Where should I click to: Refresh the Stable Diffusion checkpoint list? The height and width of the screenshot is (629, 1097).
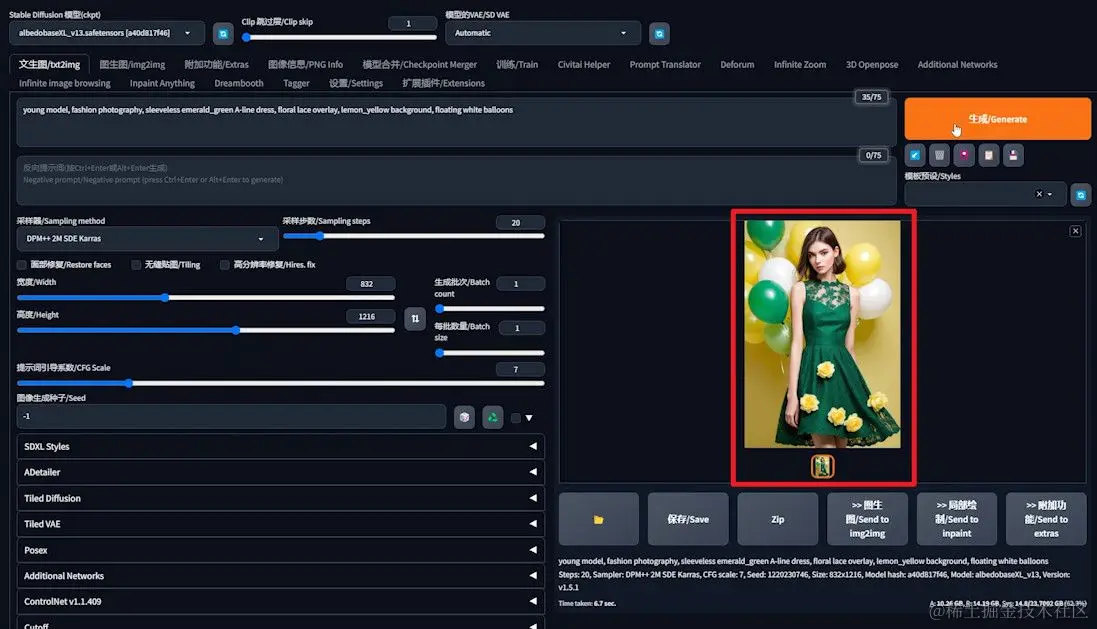(x=223, y=34)
